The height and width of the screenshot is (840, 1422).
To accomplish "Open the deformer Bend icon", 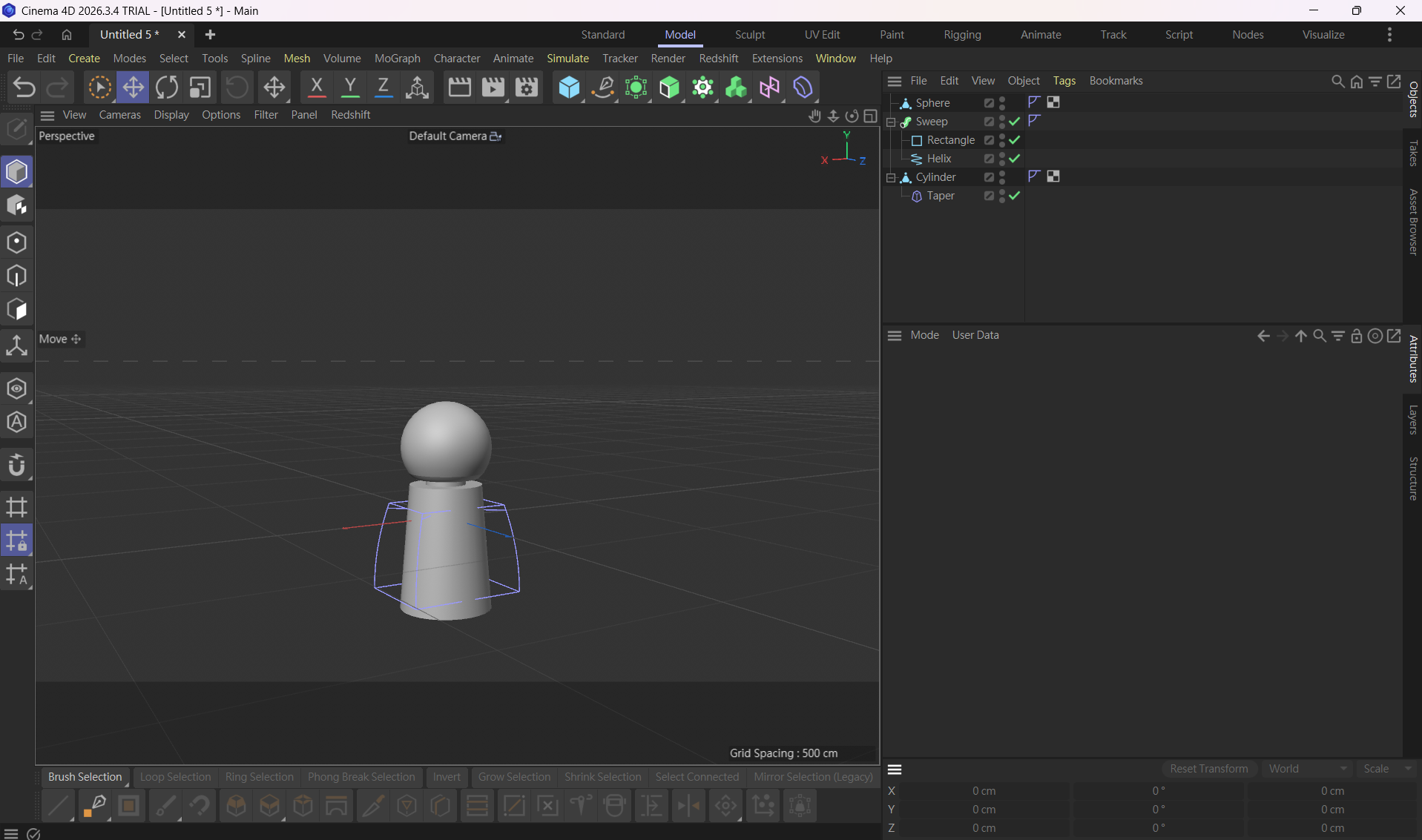I will point(803,87).
